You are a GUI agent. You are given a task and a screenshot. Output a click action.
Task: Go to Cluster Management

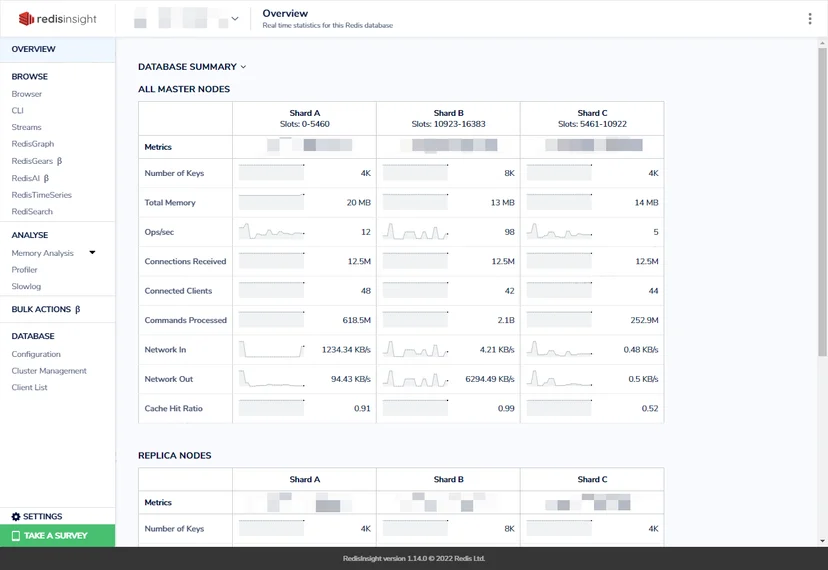click(49, 371)
